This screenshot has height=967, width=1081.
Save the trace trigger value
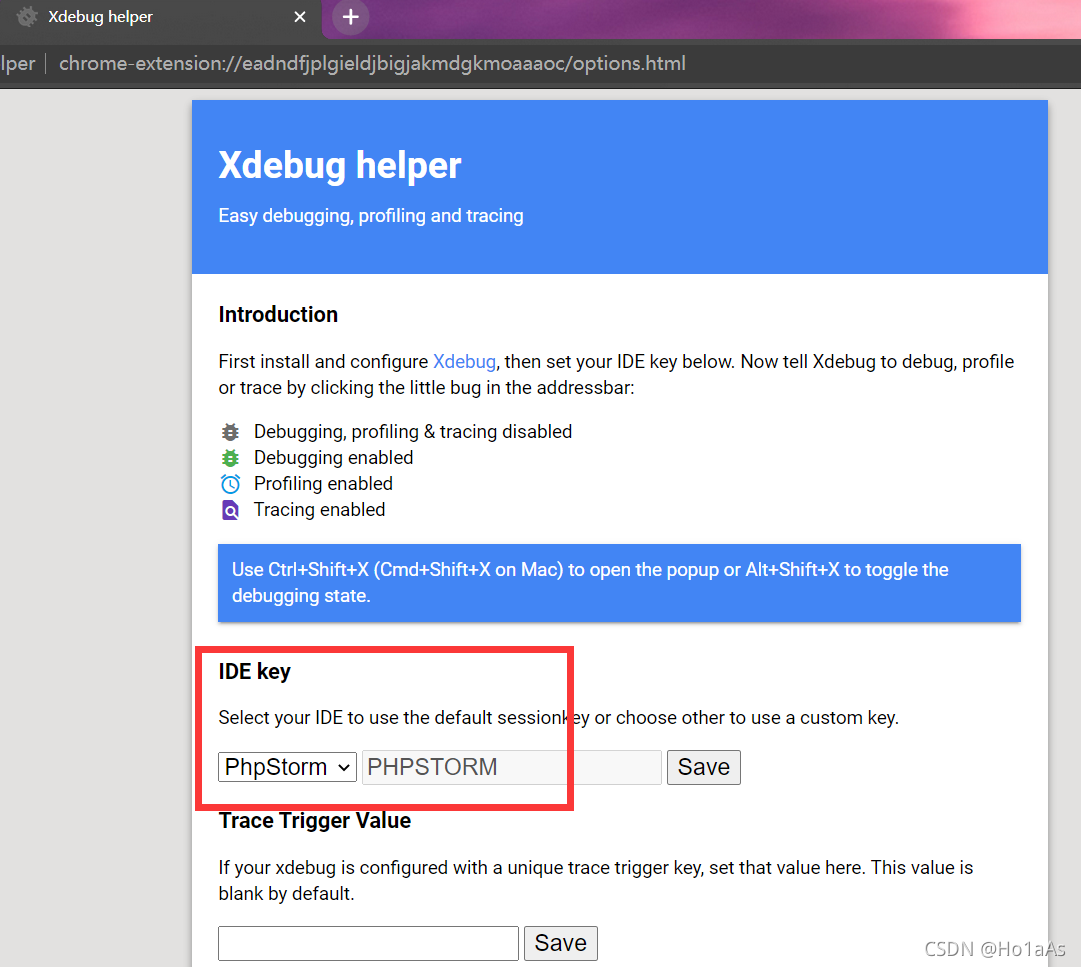[560, 943]
